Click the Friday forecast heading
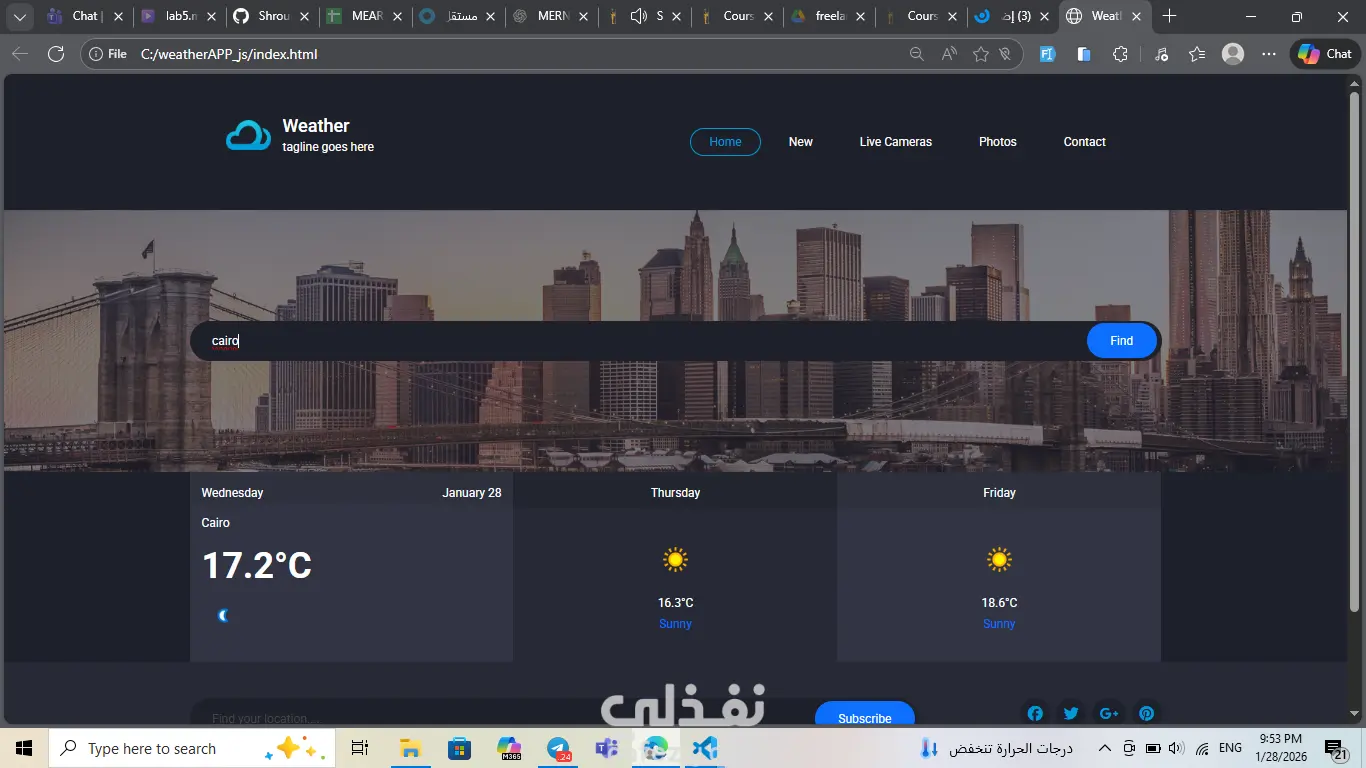 click(999, 493)
